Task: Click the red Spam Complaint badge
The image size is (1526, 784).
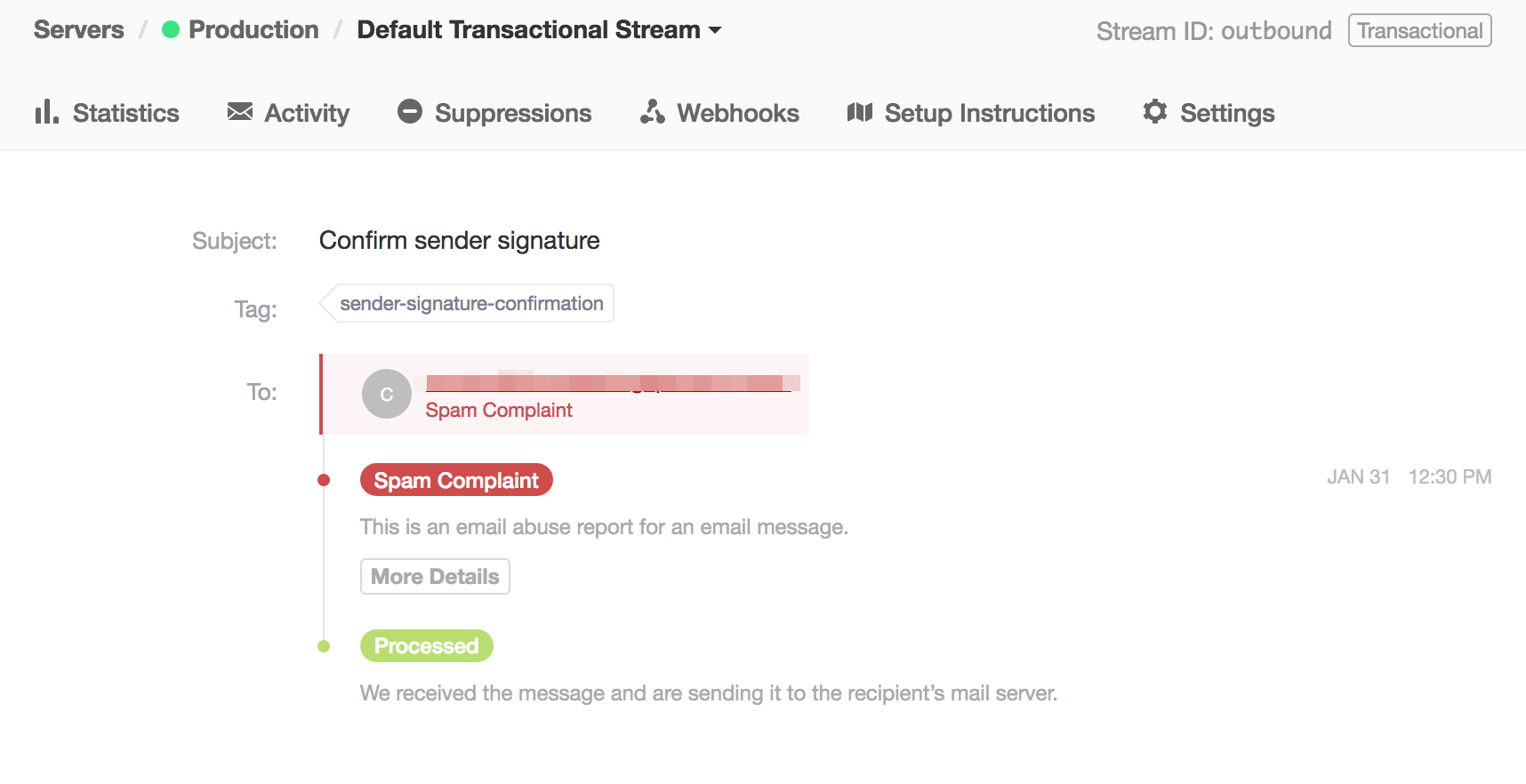Action: (x=456, y=480)
